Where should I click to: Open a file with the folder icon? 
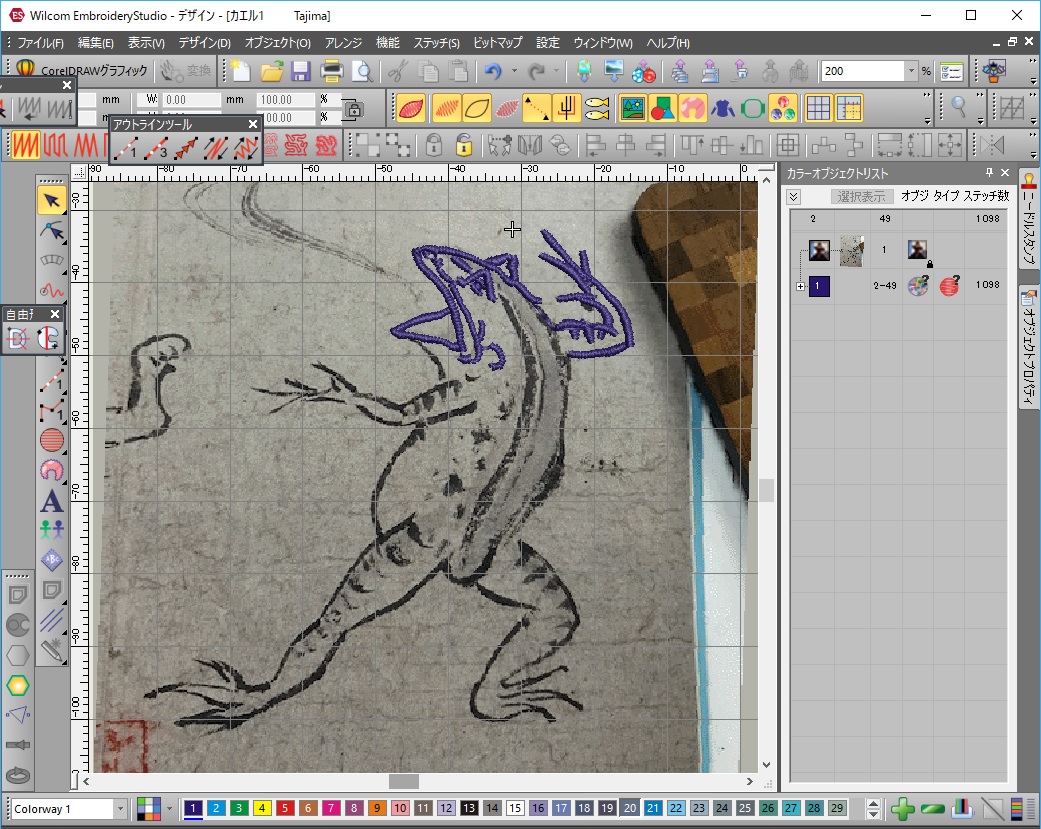[272, 71]
